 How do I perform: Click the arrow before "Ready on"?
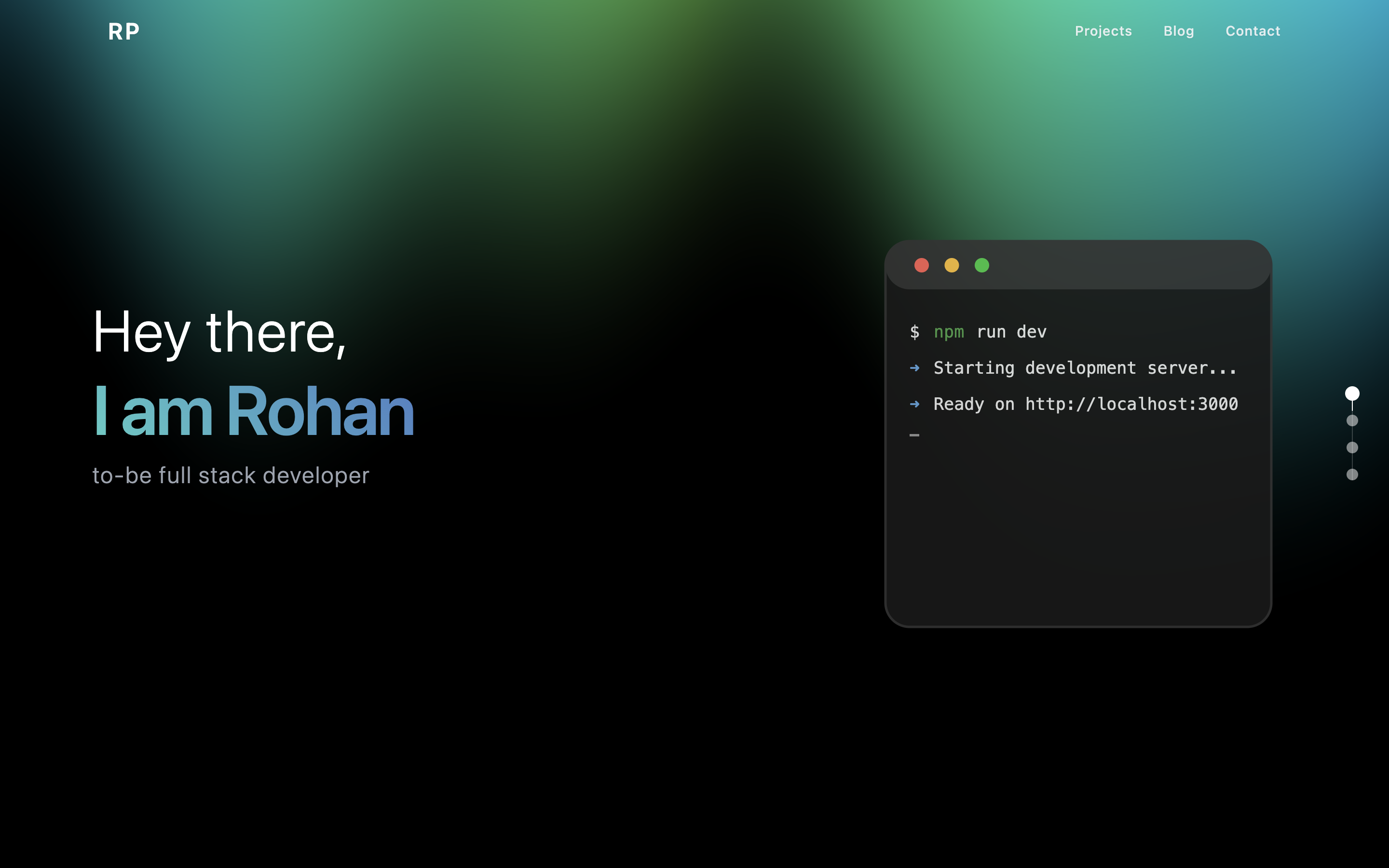(x=915, y=404)
